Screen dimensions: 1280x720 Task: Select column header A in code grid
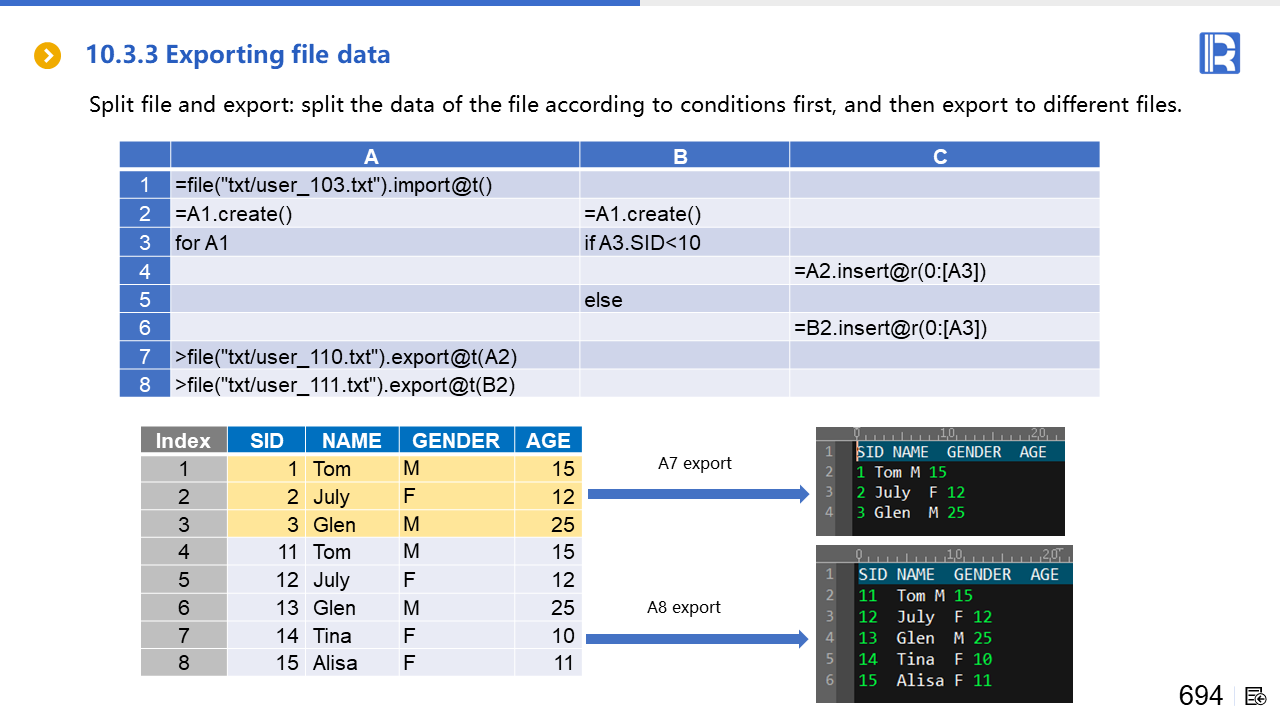[x=372, y=156]
